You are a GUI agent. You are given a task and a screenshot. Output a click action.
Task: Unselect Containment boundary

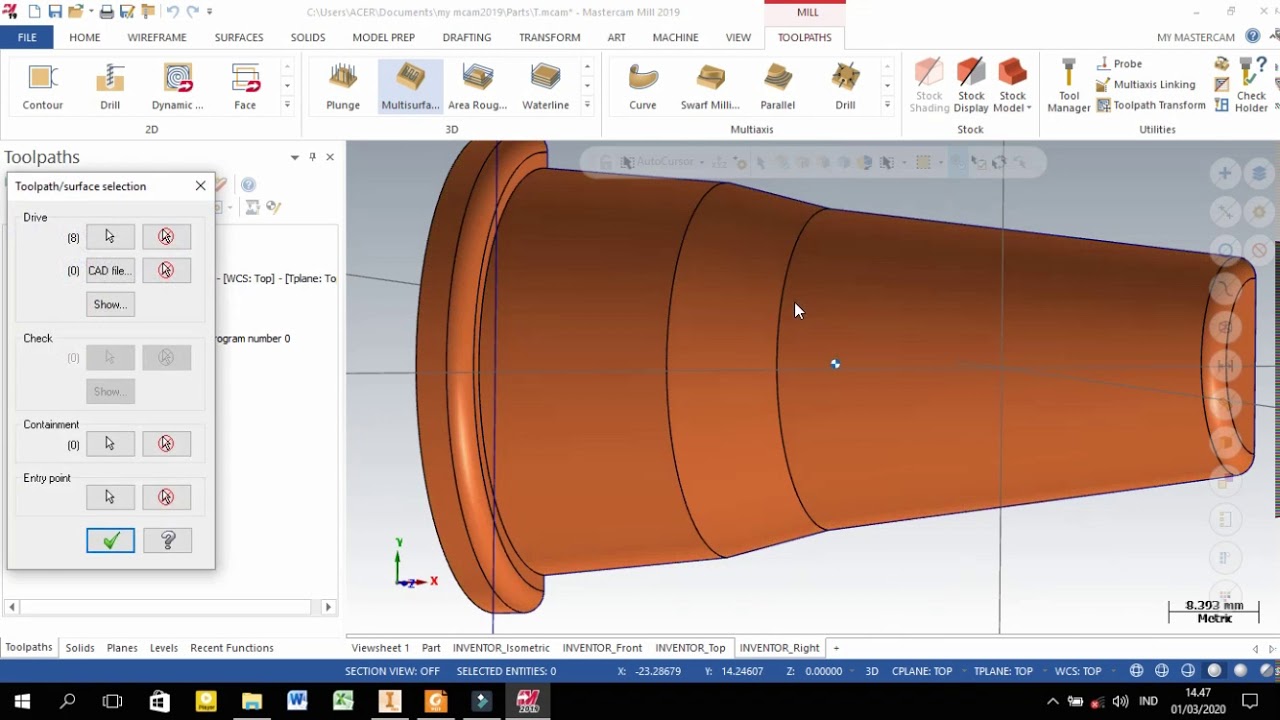point(166,443)
